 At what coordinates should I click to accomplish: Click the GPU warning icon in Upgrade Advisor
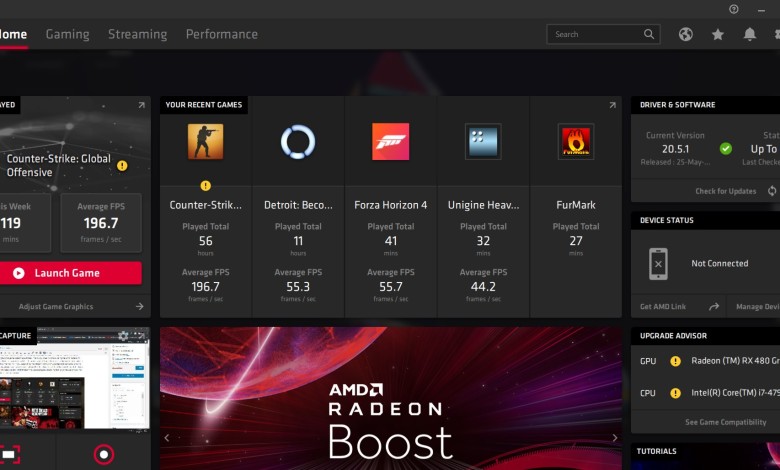[x=675, y=361]
